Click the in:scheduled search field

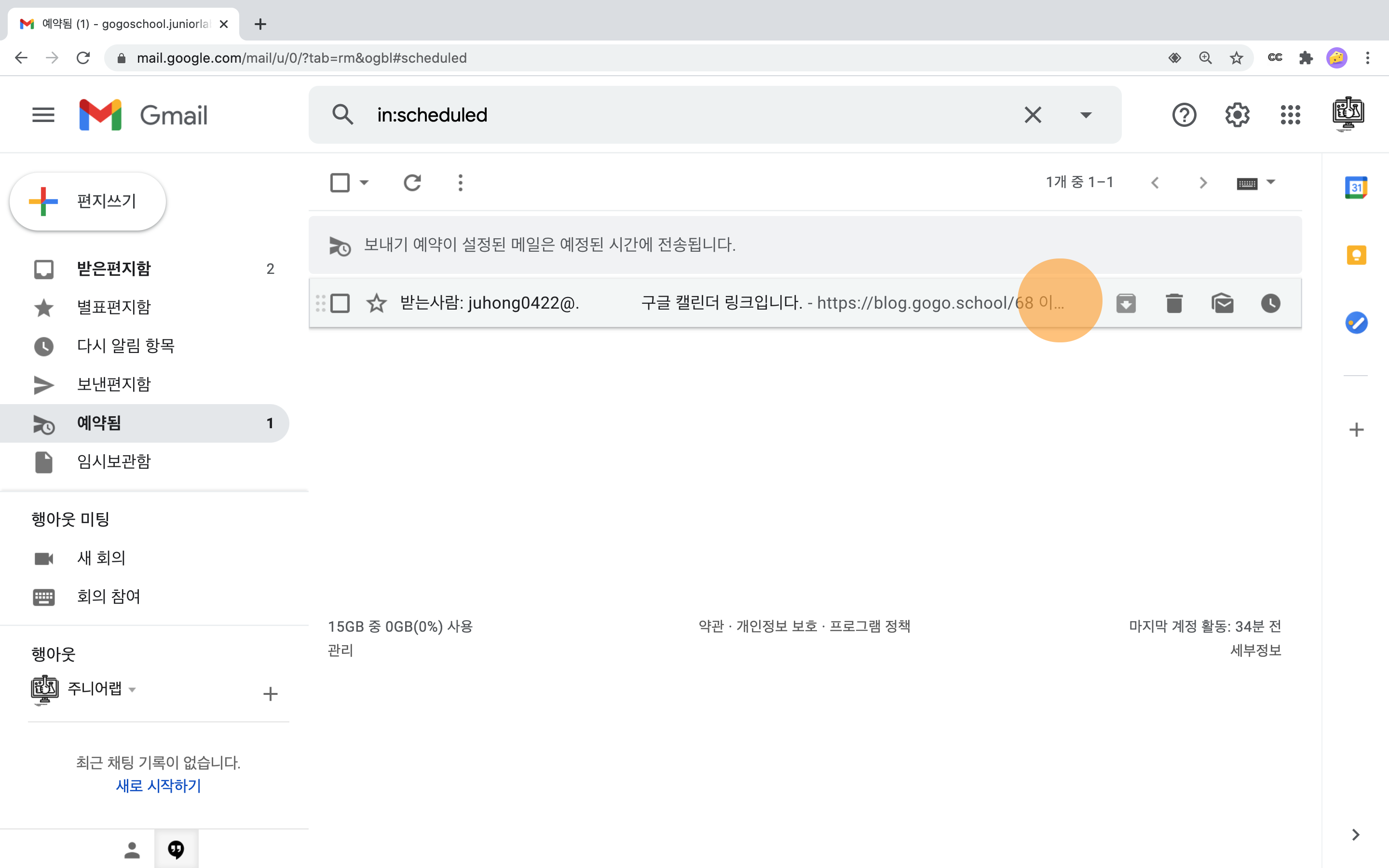click(689, 115)
